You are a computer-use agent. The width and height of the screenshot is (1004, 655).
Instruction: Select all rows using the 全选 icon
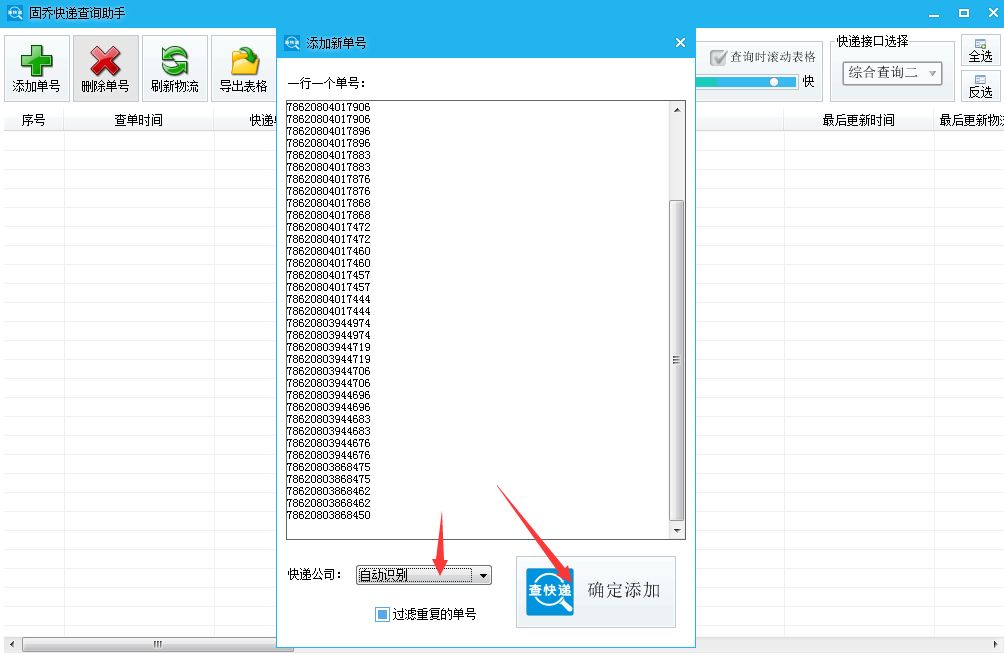tap(981, 50)
